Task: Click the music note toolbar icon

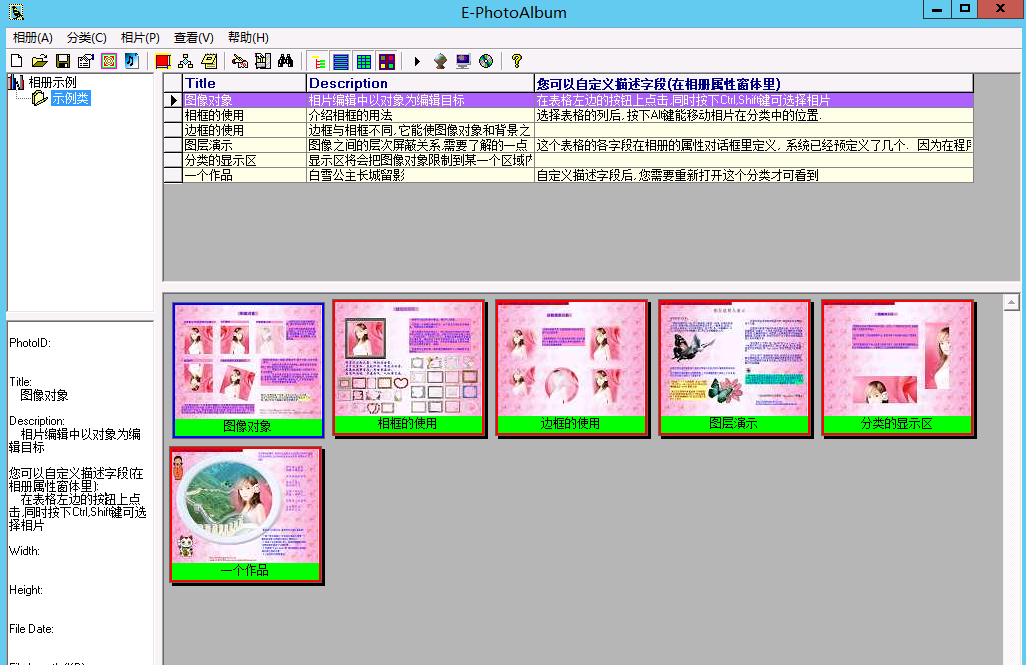Action: tap(132, 61)
